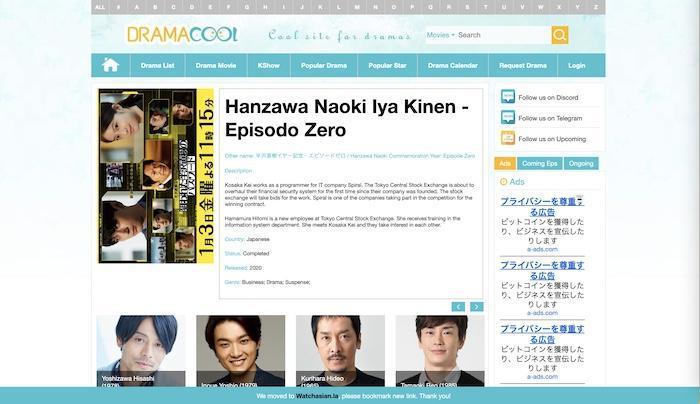This screenshot has width=700, height=404.
Task: Click the Hanzawa Naoki episode title
Action: click(346, 118)
